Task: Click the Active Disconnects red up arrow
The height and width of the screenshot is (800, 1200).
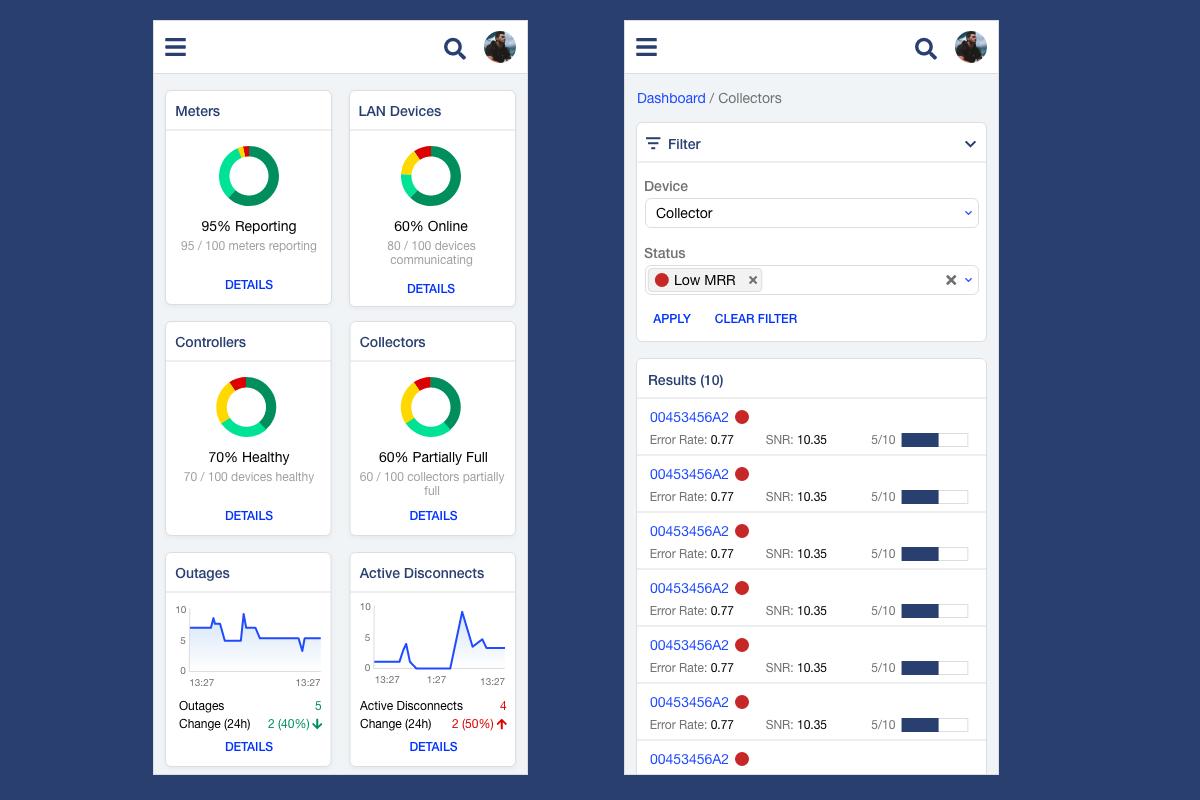Action: click(502, 724)
